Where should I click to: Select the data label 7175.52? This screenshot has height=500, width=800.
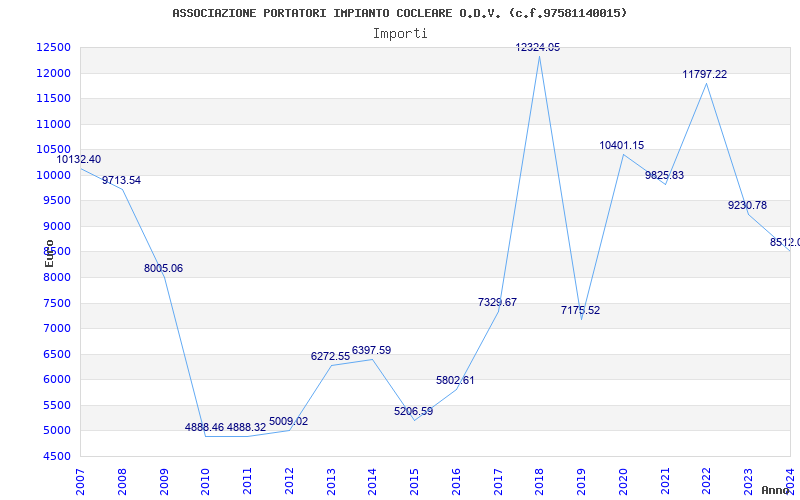[581, 310]
